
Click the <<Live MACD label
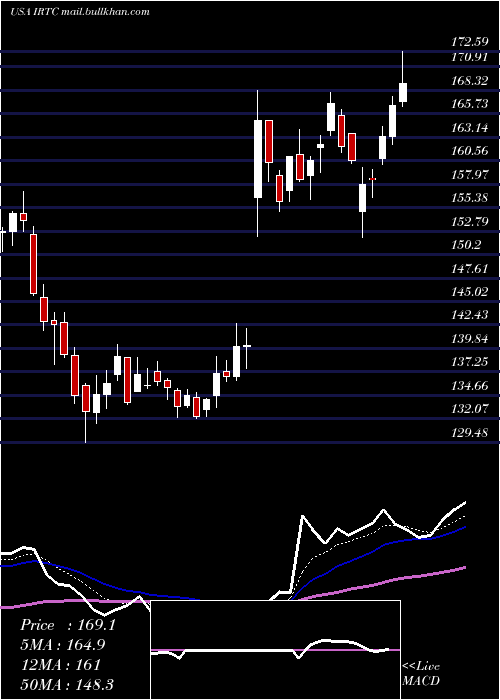[421, 673]
